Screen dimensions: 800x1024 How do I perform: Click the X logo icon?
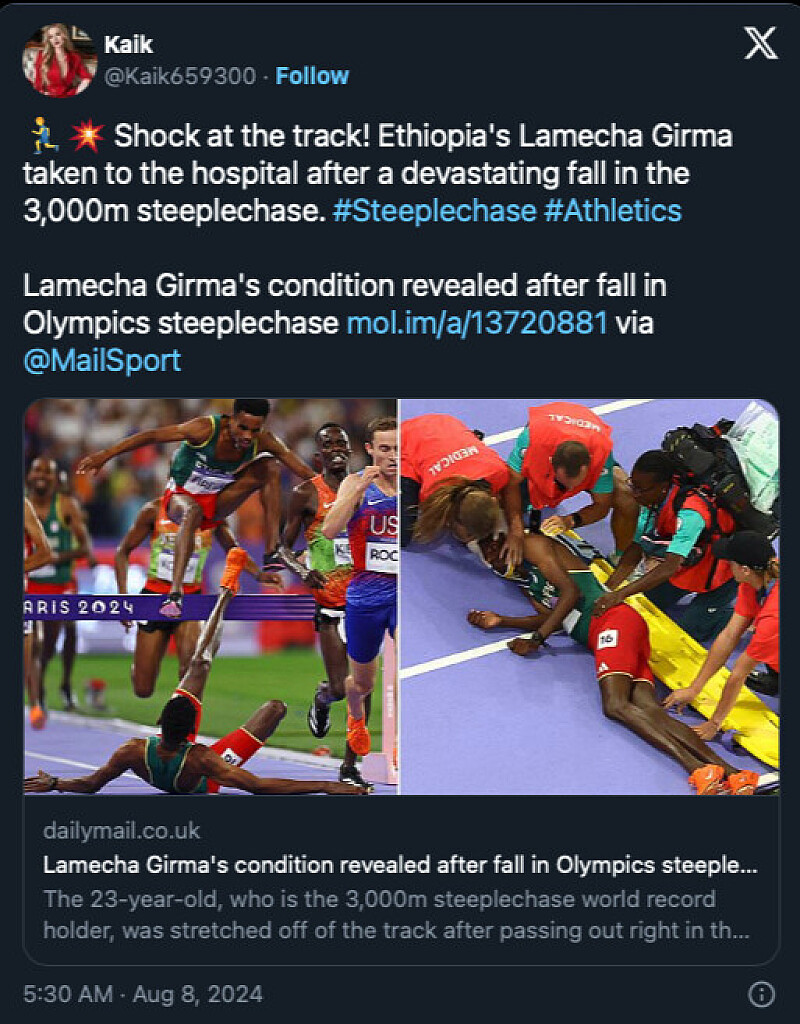761,43
